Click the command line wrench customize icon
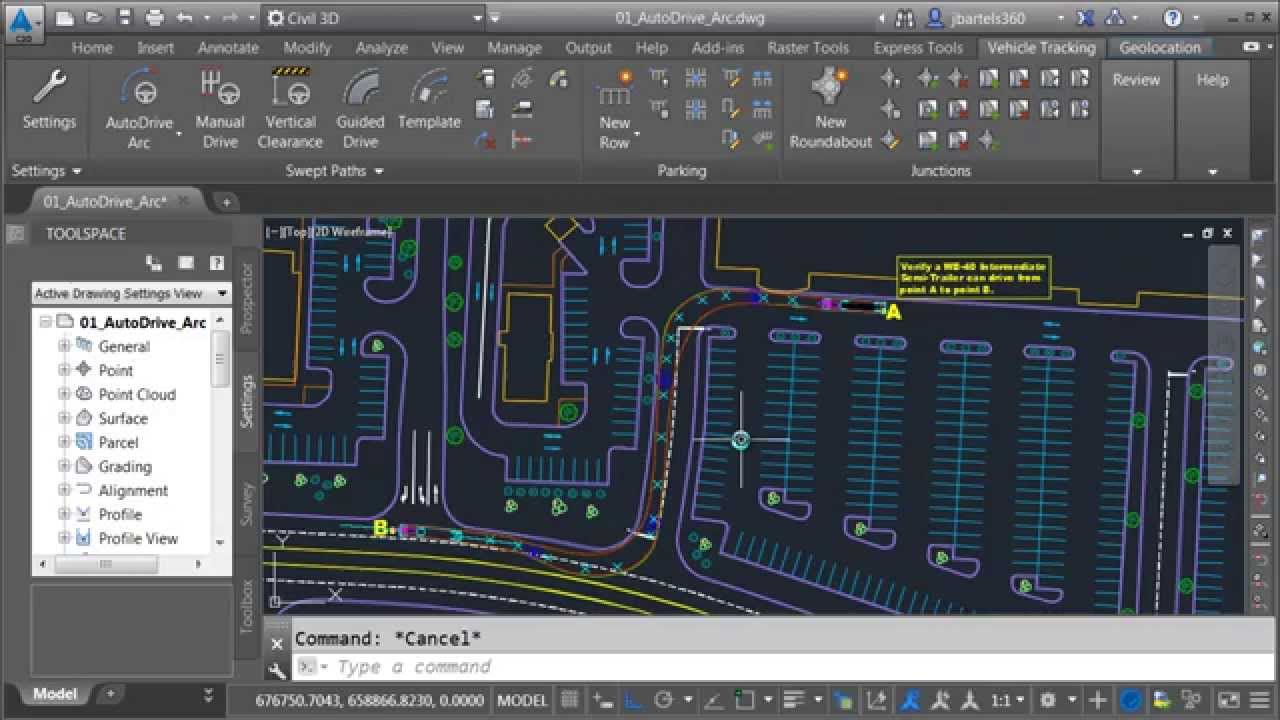 pos(277,670)
